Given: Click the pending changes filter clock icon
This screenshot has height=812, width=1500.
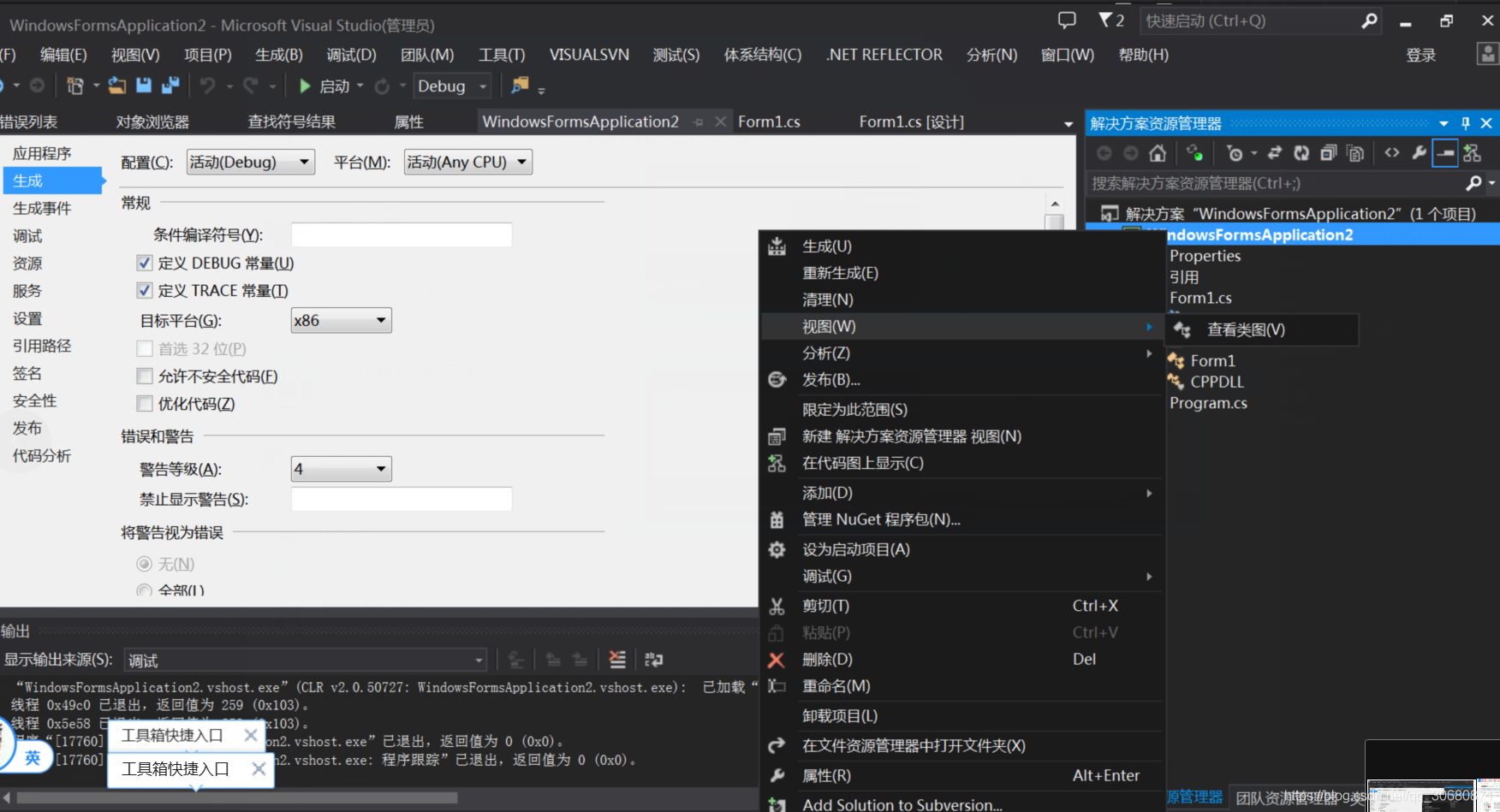Looking at the screenshot, I should (1234, 153).
